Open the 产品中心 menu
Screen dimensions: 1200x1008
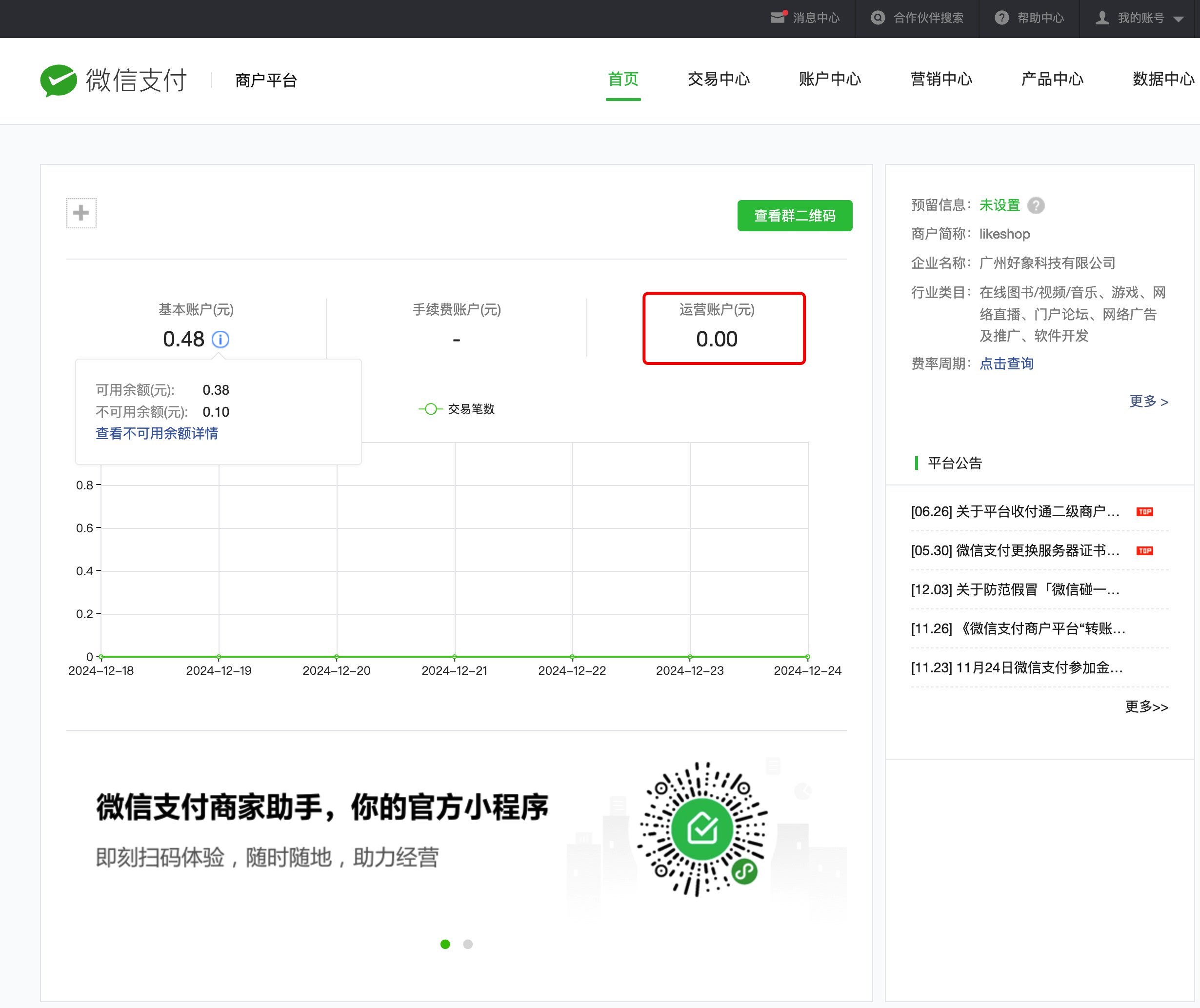click(x=1052, y=79)
